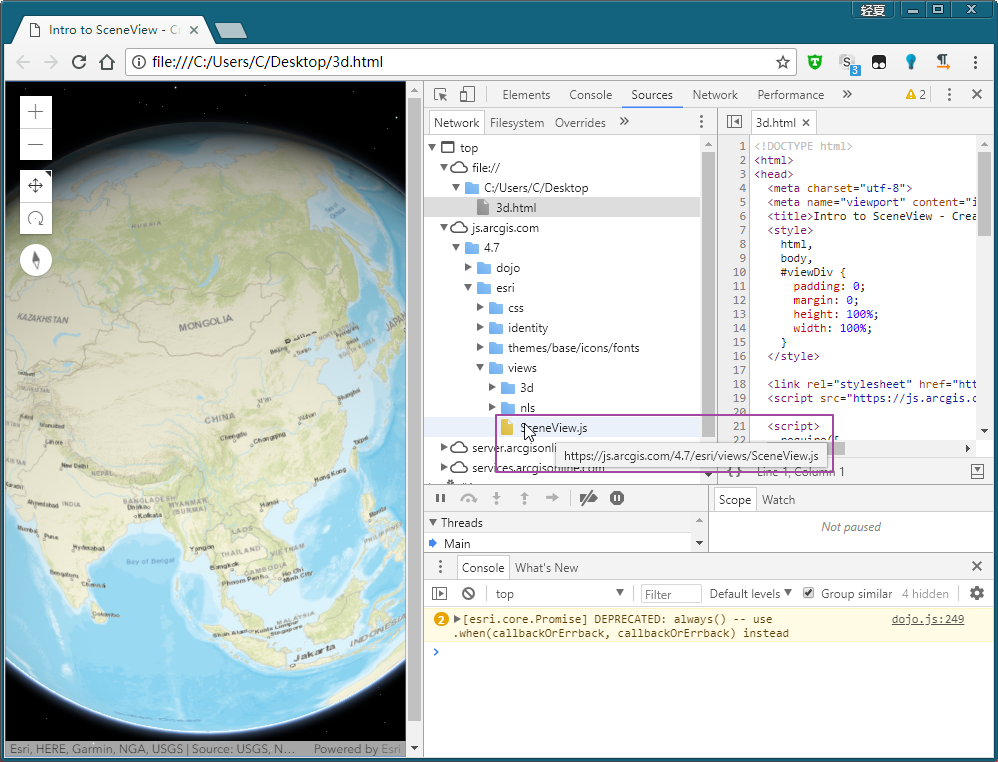The image size is (998, 762).
Task: Collapse the esri folder
Action: point(468,287)
